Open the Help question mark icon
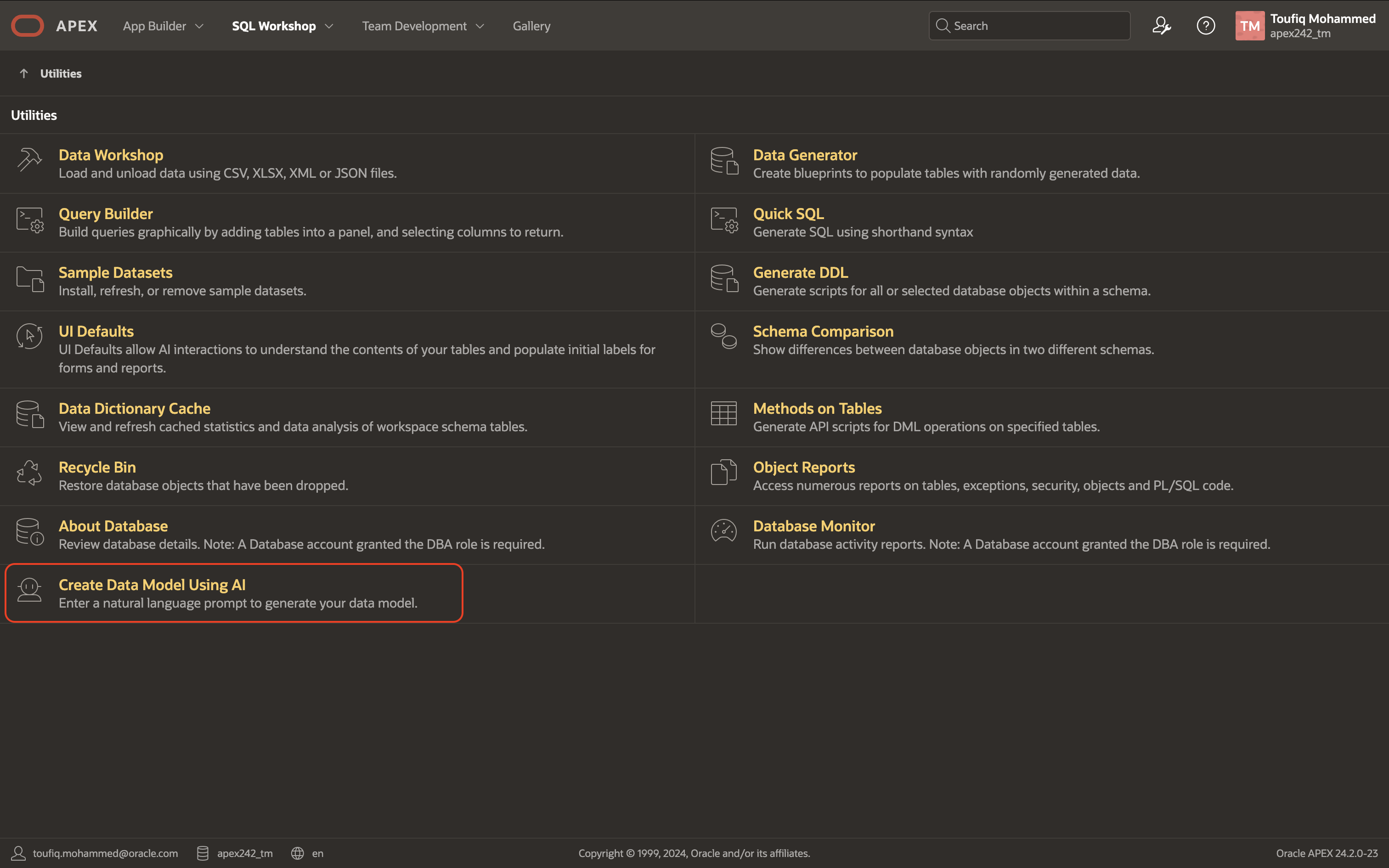1389x868 pixels. point(1205,26)
